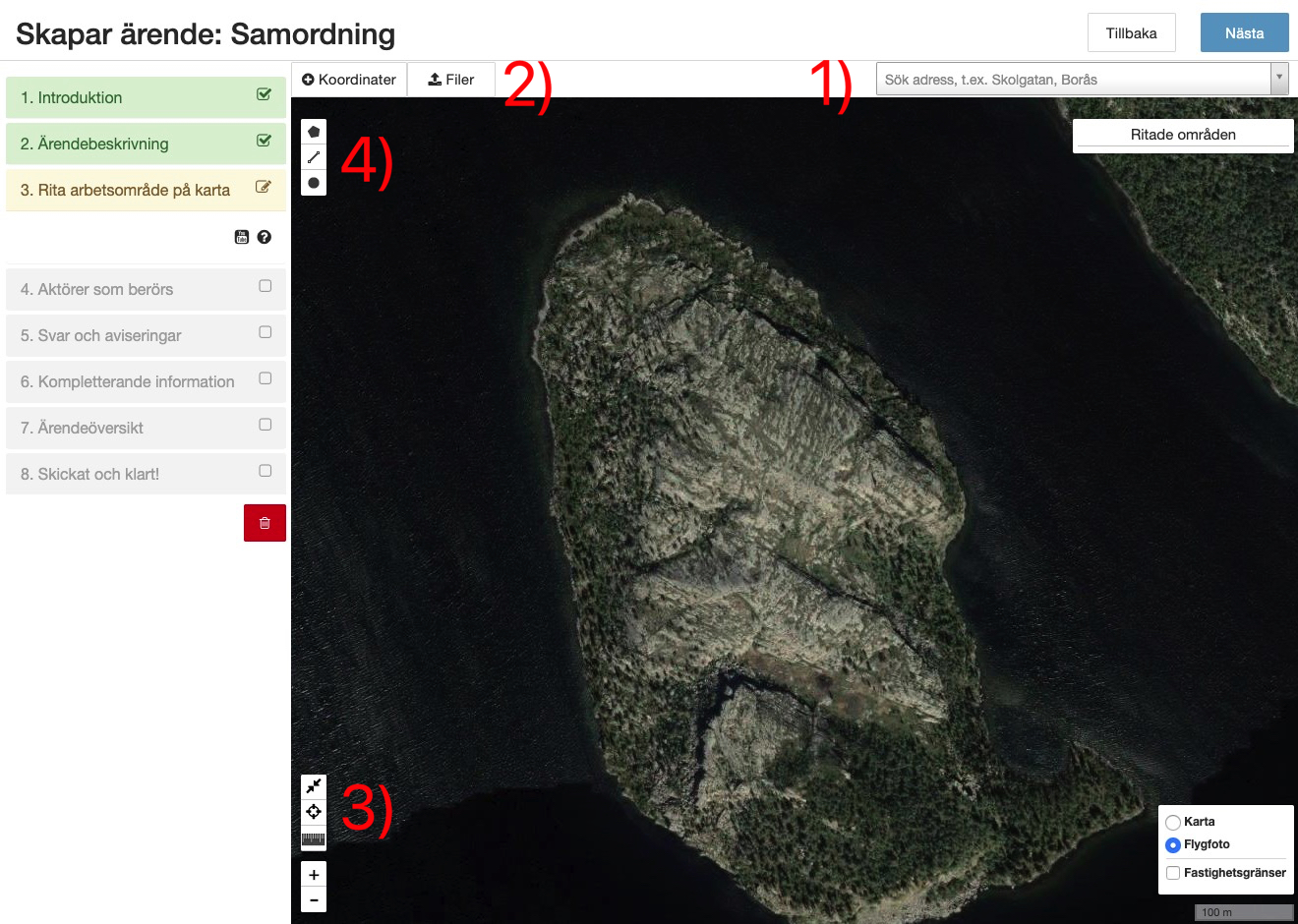Select the polygon drawing tool
Viewport: 1298px width, 924px height.
point(314,132)
